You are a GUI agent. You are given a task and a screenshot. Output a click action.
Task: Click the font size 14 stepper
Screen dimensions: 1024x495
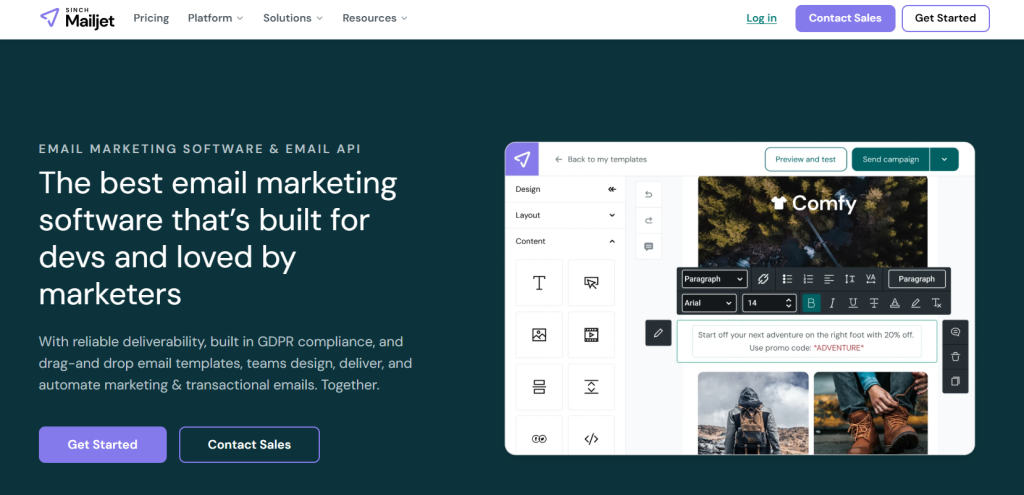(x=789, y=303)
